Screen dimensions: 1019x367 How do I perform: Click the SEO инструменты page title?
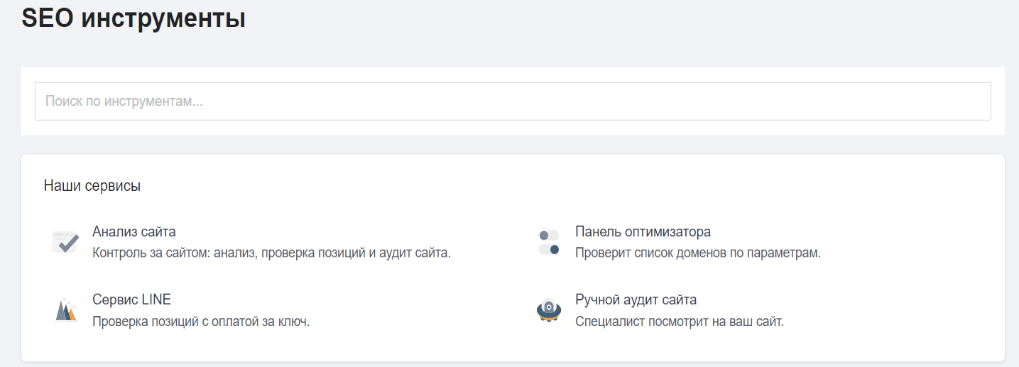pos(134,18)
